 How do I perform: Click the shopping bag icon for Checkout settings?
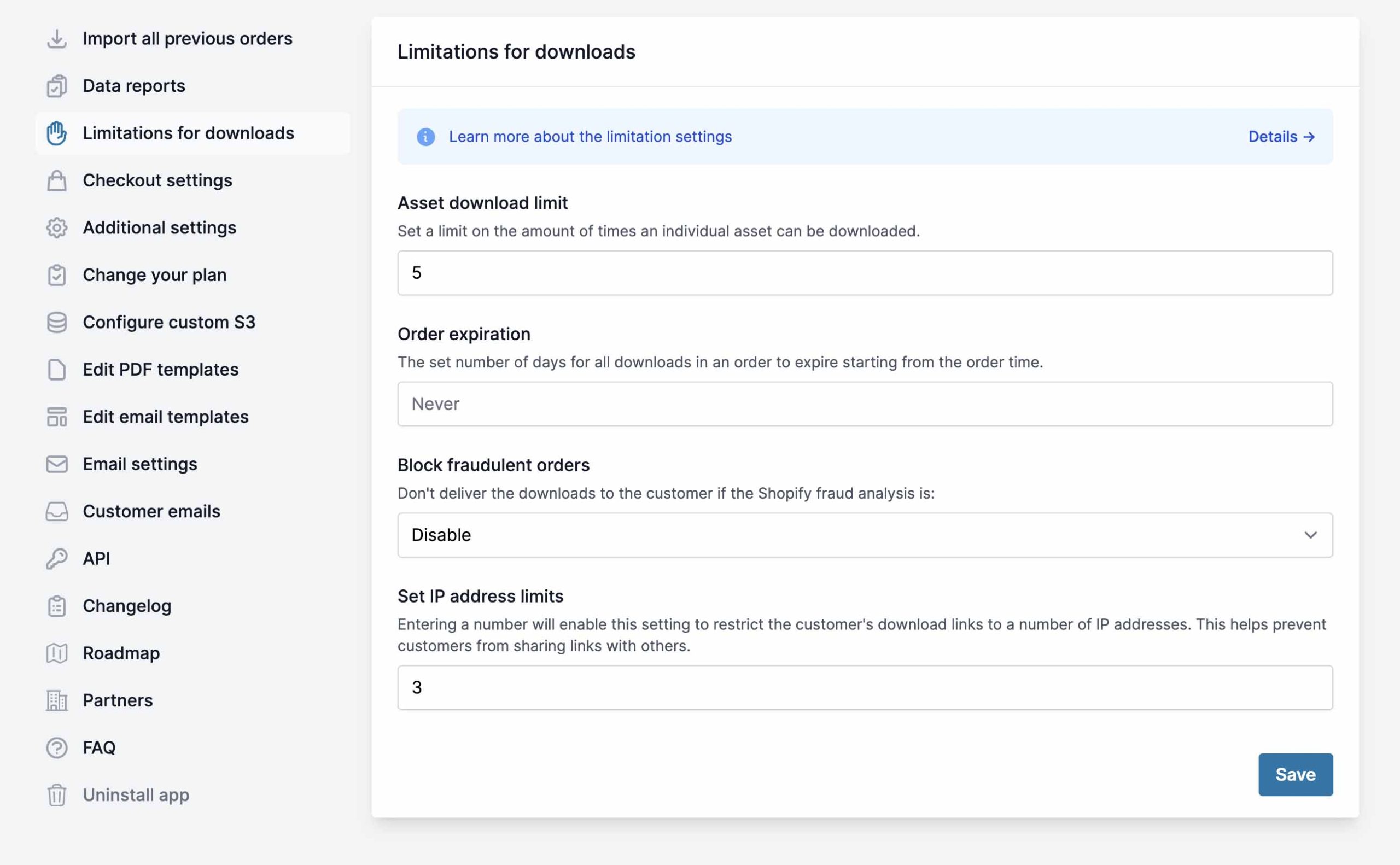57,181
